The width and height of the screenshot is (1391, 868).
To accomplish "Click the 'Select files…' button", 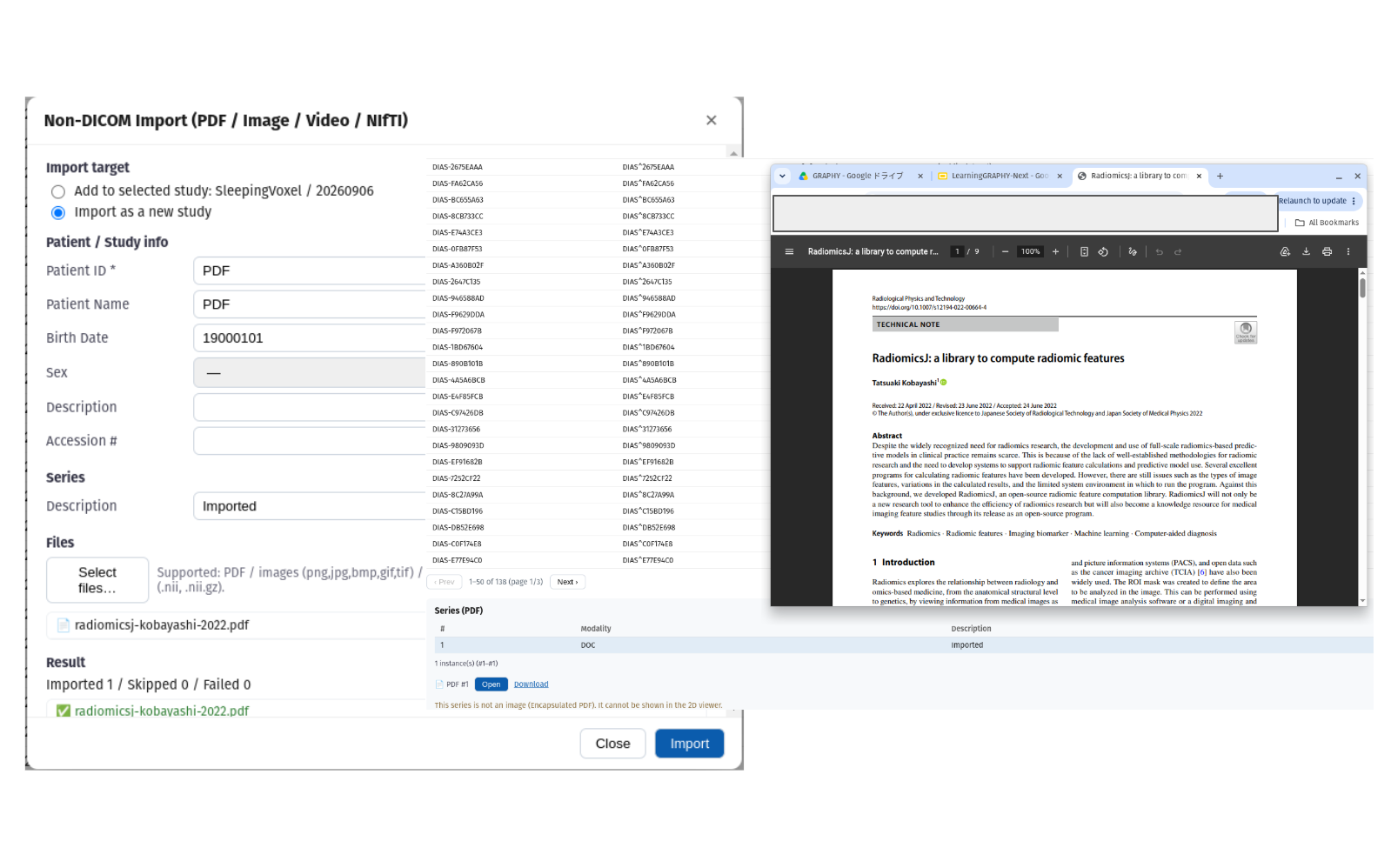I will pyautogui.click(x=97, y=580).
